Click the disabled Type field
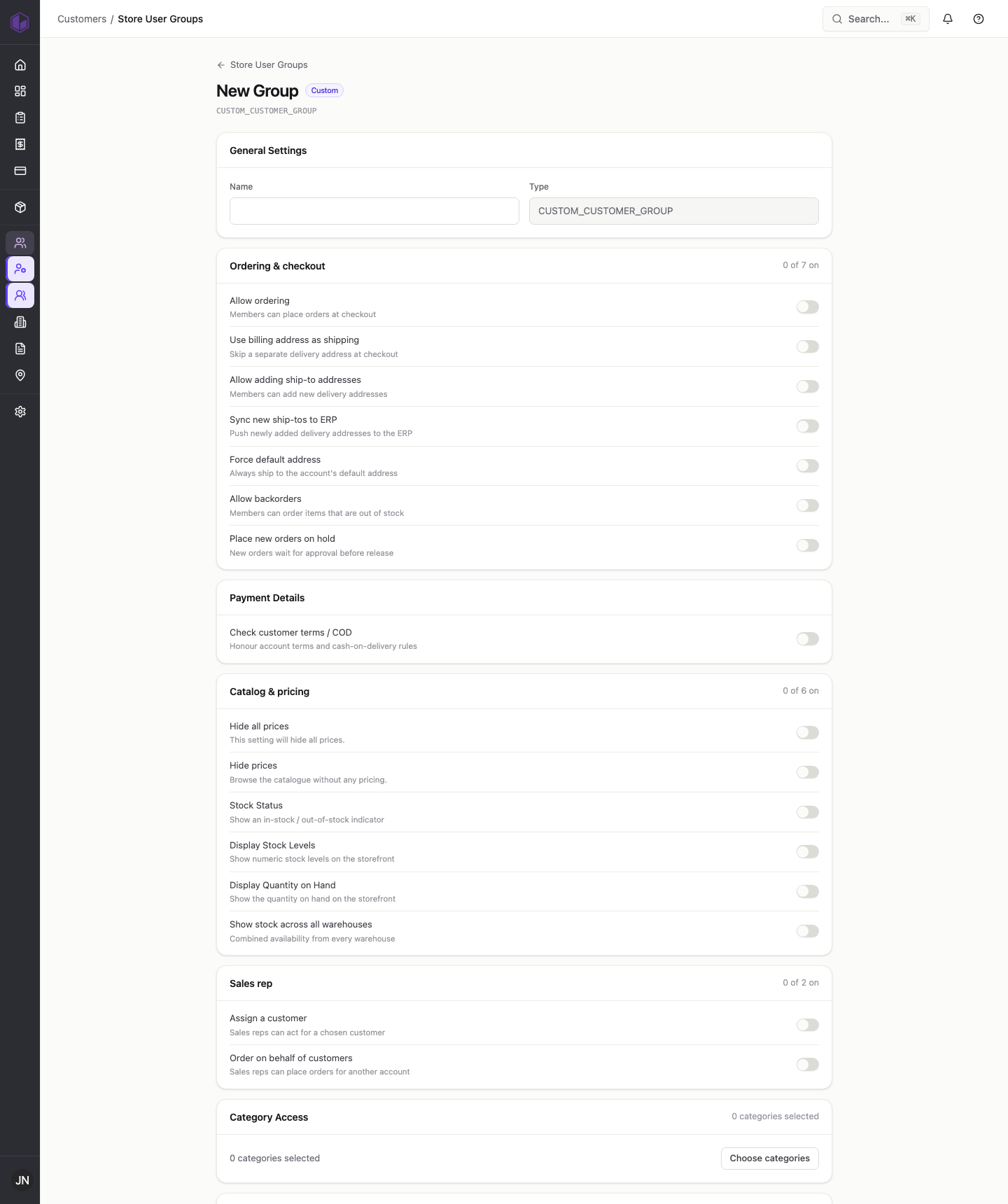The width and height of the screenshot is (1008, 1204). [674, 211]
